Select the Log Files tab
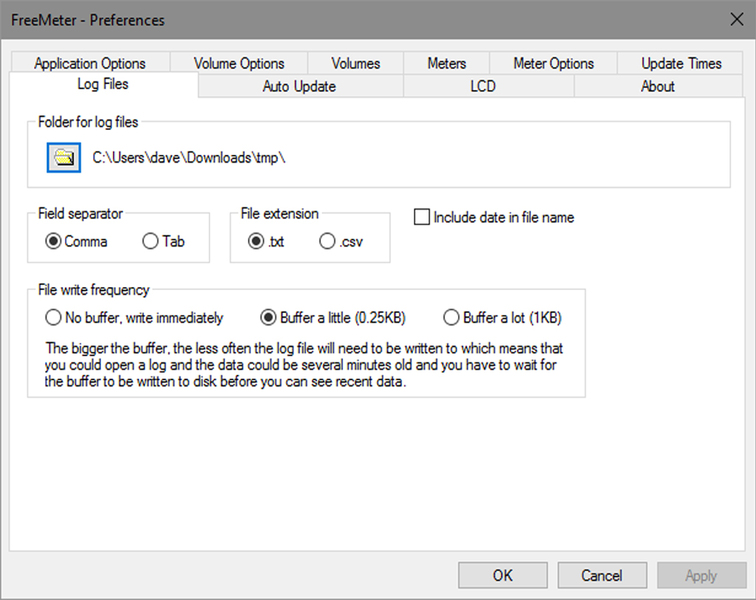Image resolution: width=756 pixels, height=600 pixels. [x=103, y=84]
